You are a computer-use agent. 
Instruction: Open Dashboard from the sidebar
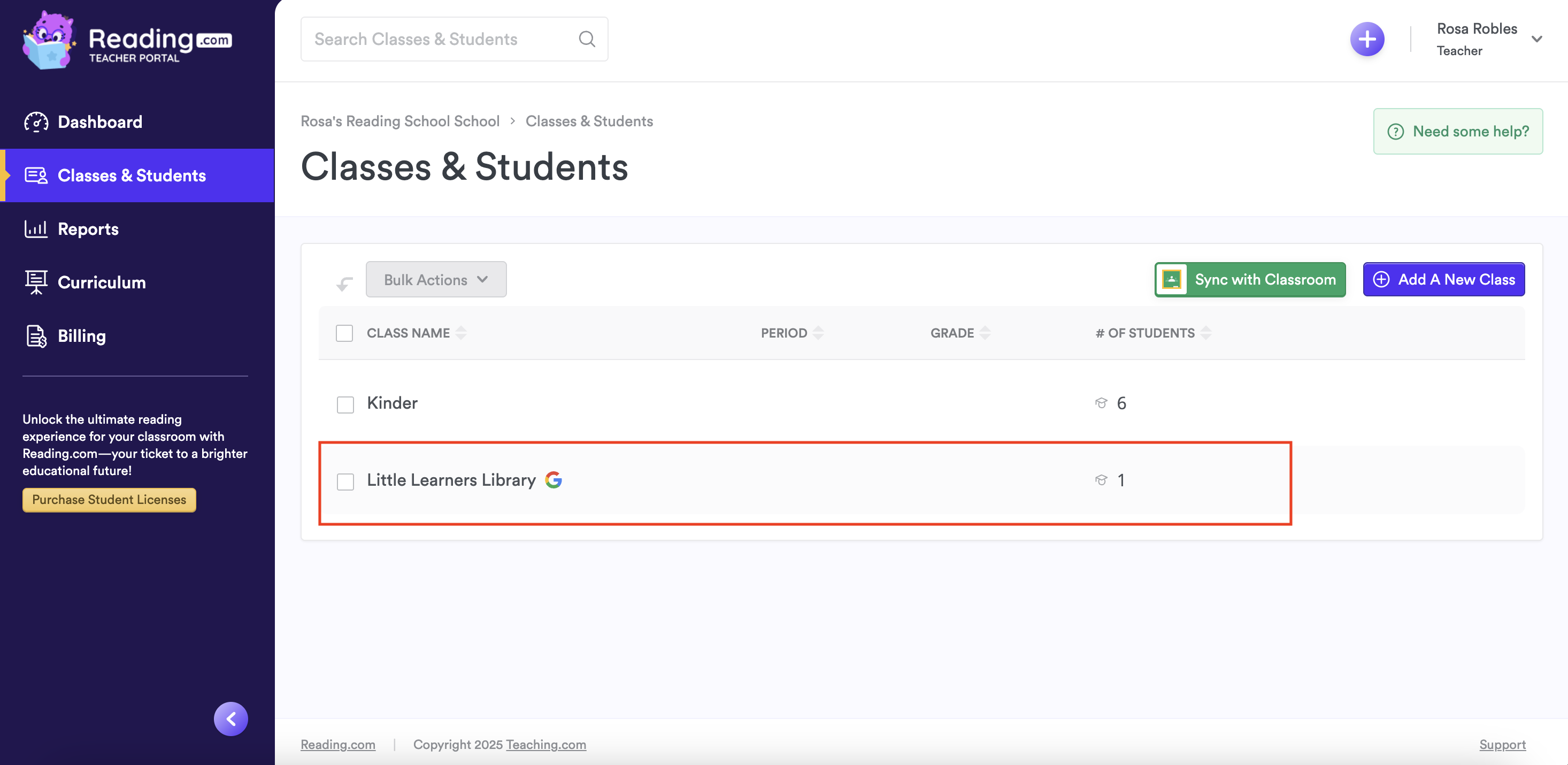(100, 122)
